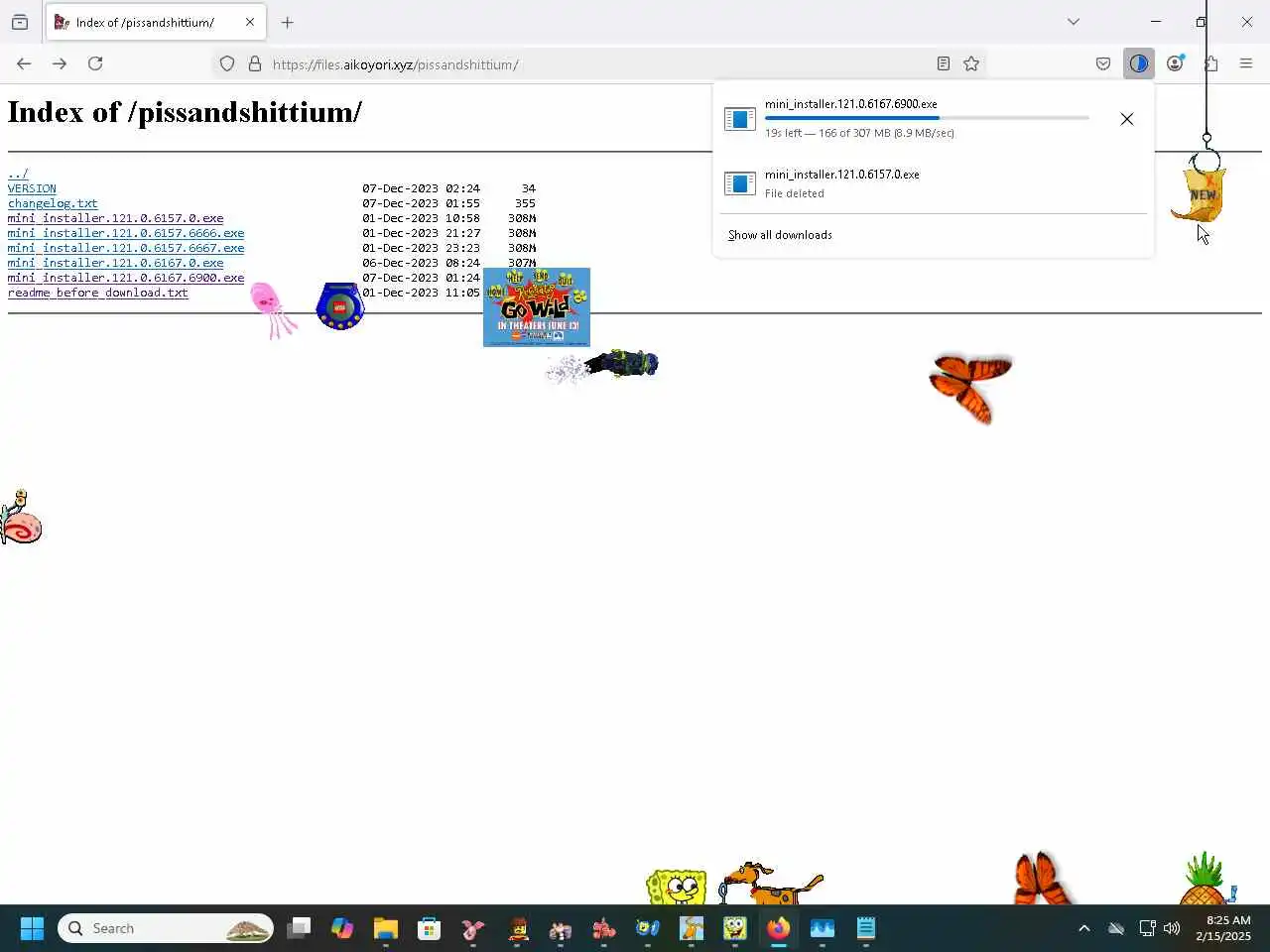Download mini_installer.121.0.6157.6667.exe link

coord(126,248)
